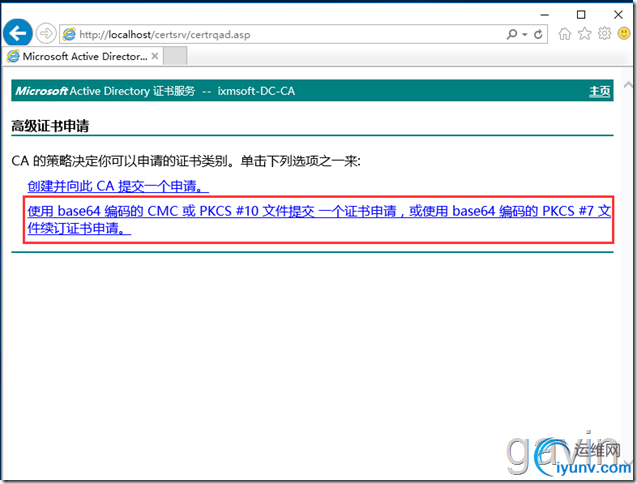
Task: Go back with the blue back arrow
Action: coord(17,33)
